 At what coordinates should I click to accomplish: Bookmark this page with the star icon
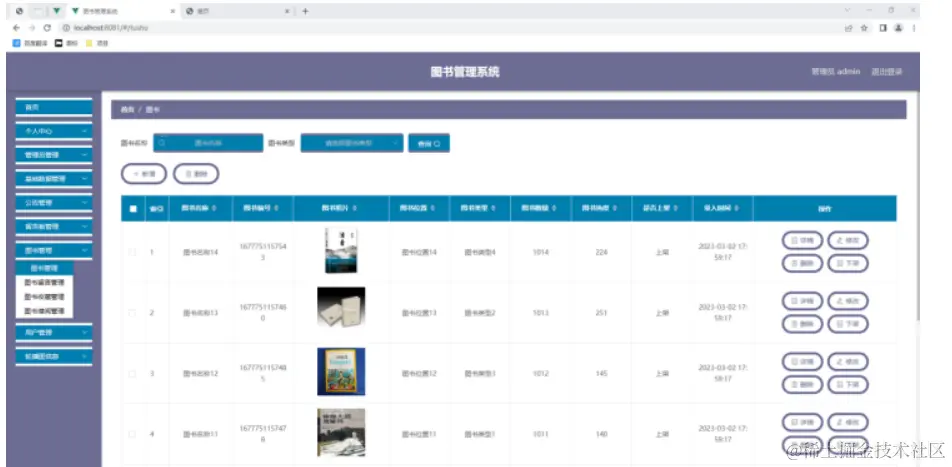point(864,28)
